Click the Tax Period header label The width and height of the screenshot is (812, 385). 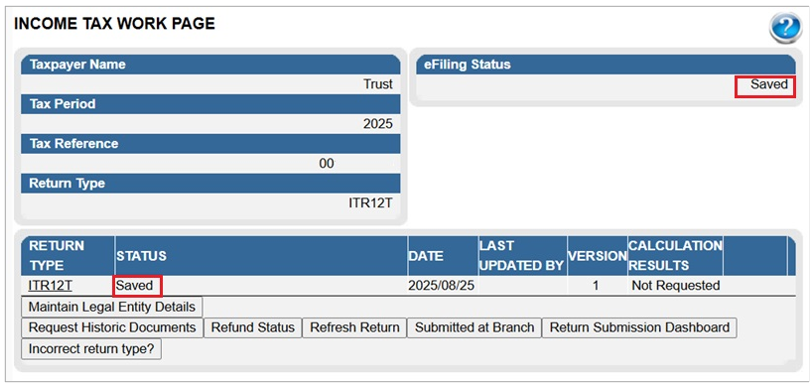pos(62,104)
